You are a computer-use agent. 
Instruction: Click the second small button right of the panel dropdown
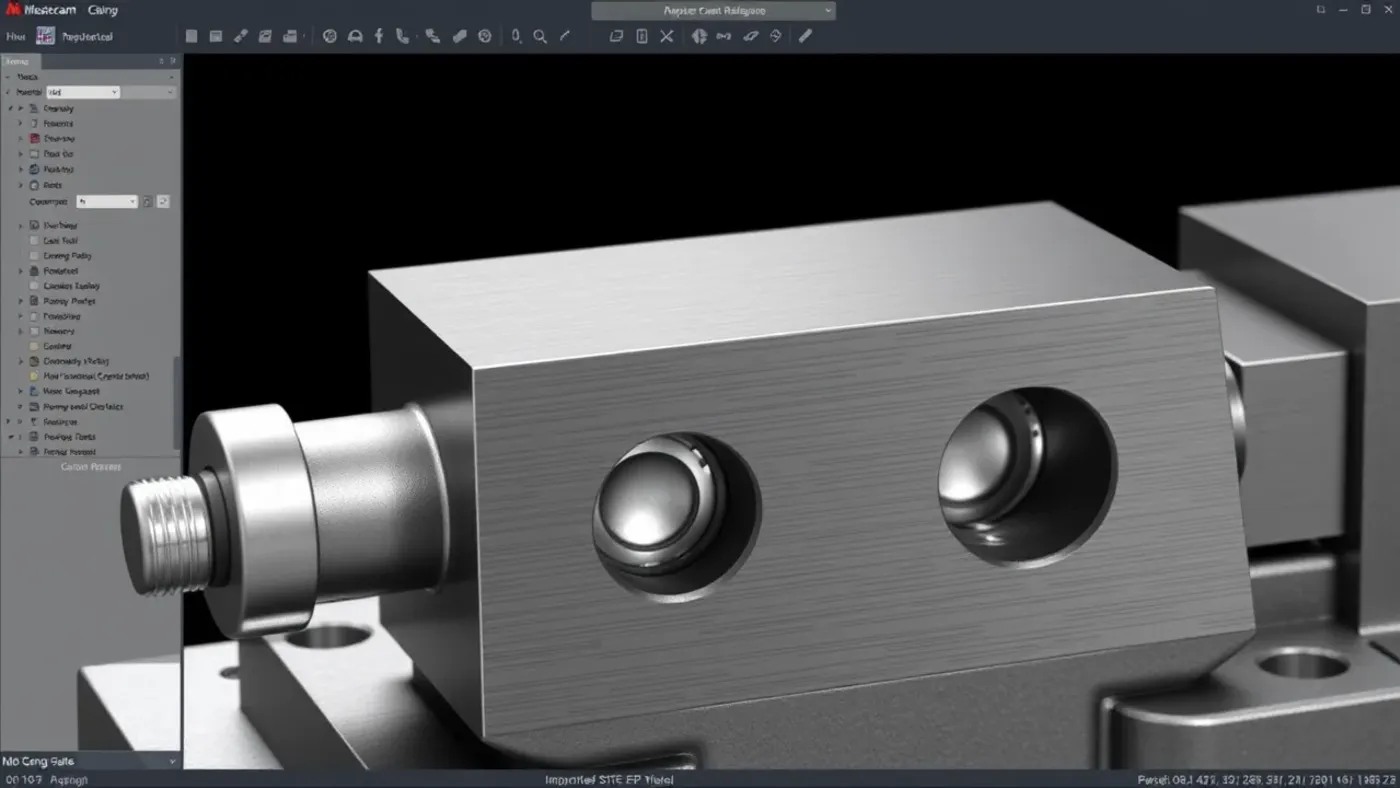click(163, 201)
